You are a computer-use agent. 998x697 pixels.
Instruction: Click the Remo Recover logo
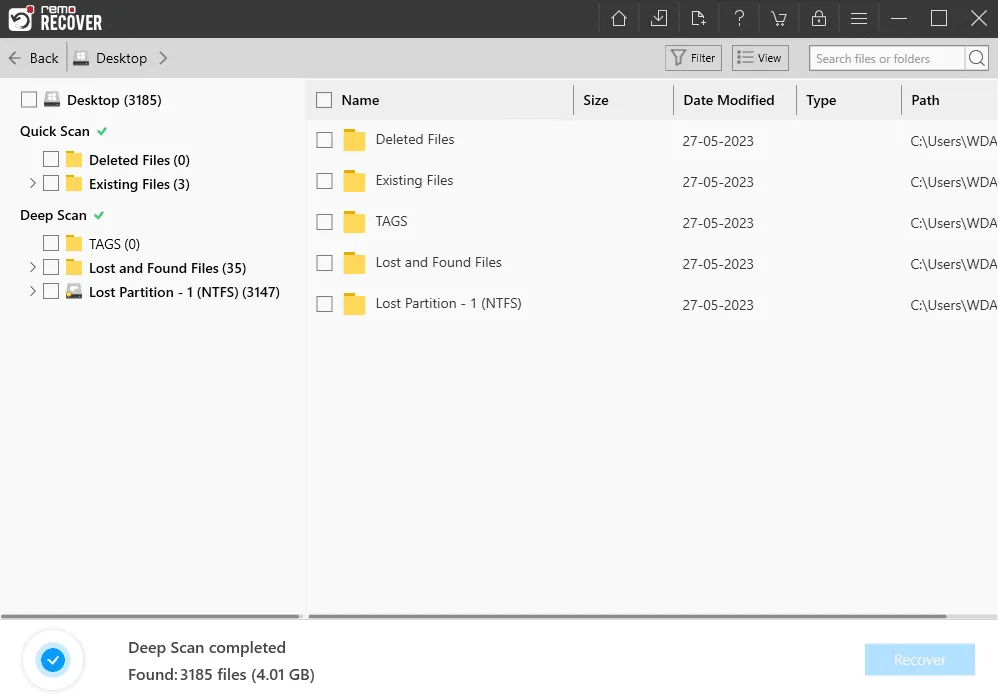point(55,18)
